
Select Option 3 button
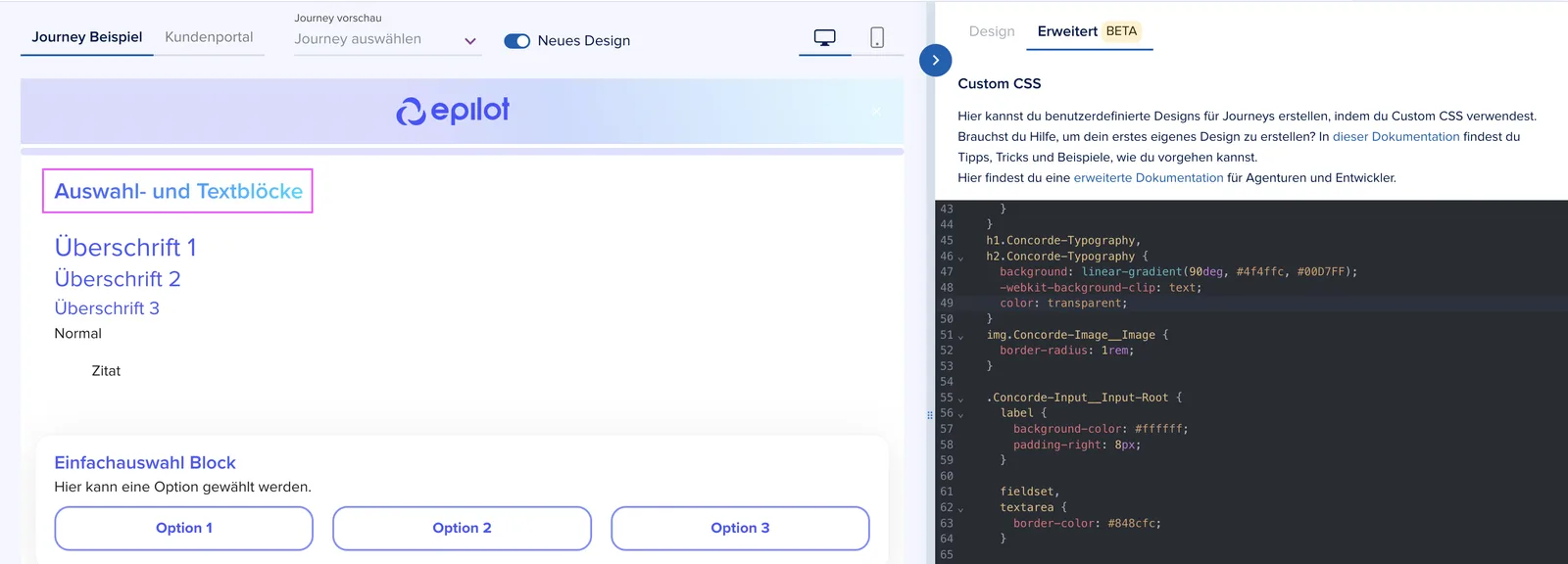(740, 528)
